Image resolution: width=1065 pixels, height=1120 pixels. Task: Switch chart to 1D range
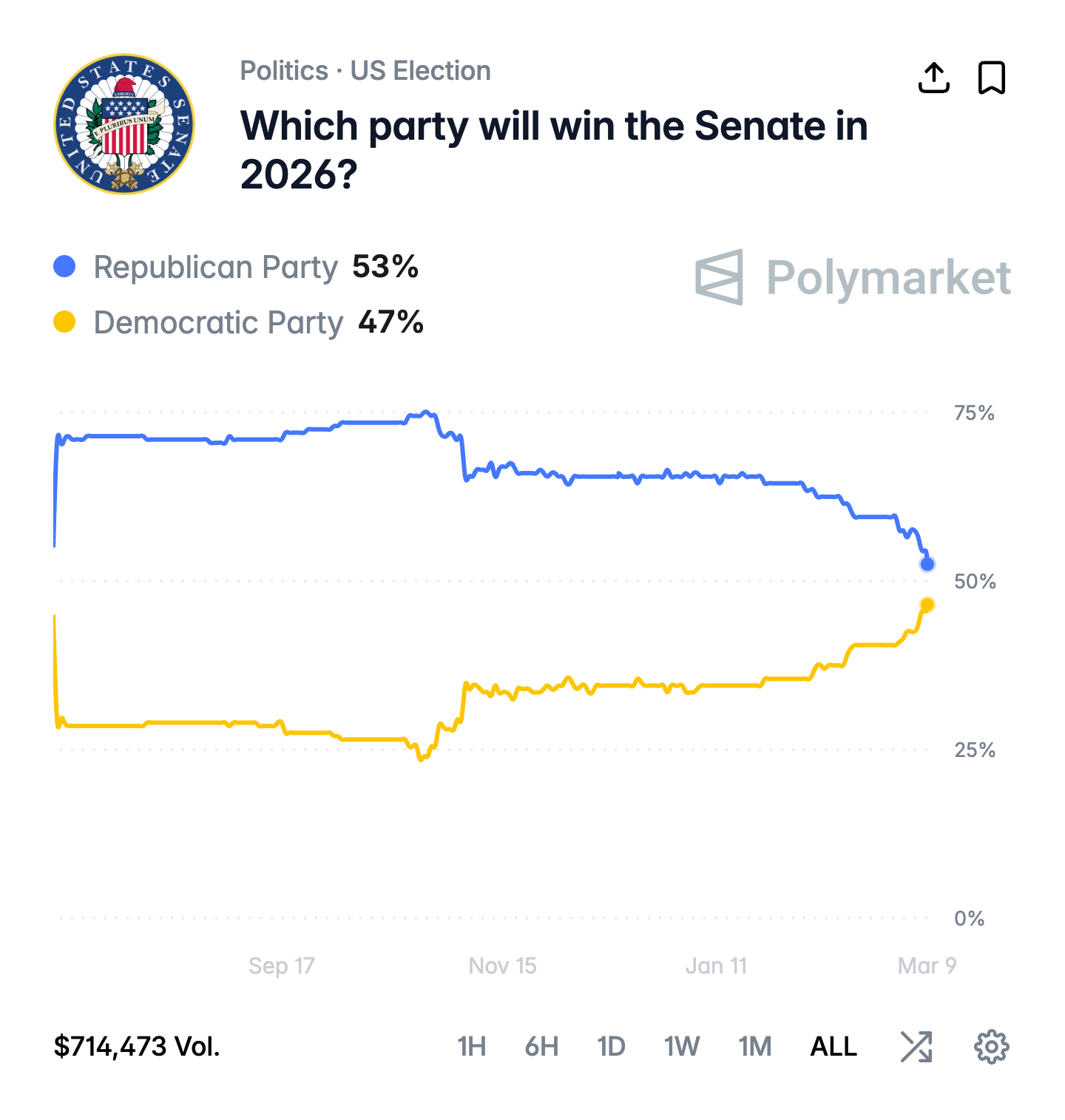(x=611, y=1046)
